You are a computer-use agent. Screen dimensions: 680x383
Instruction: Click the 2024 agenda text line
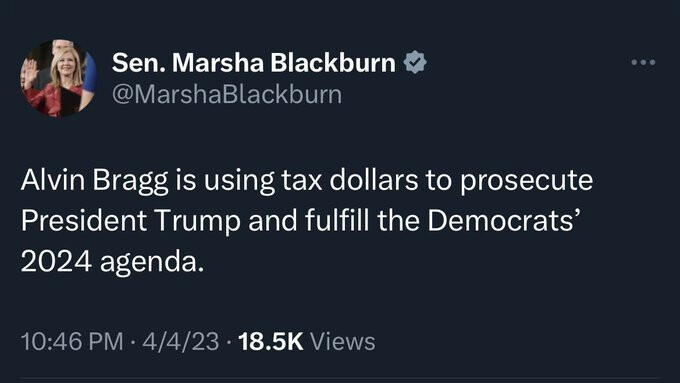112,262
